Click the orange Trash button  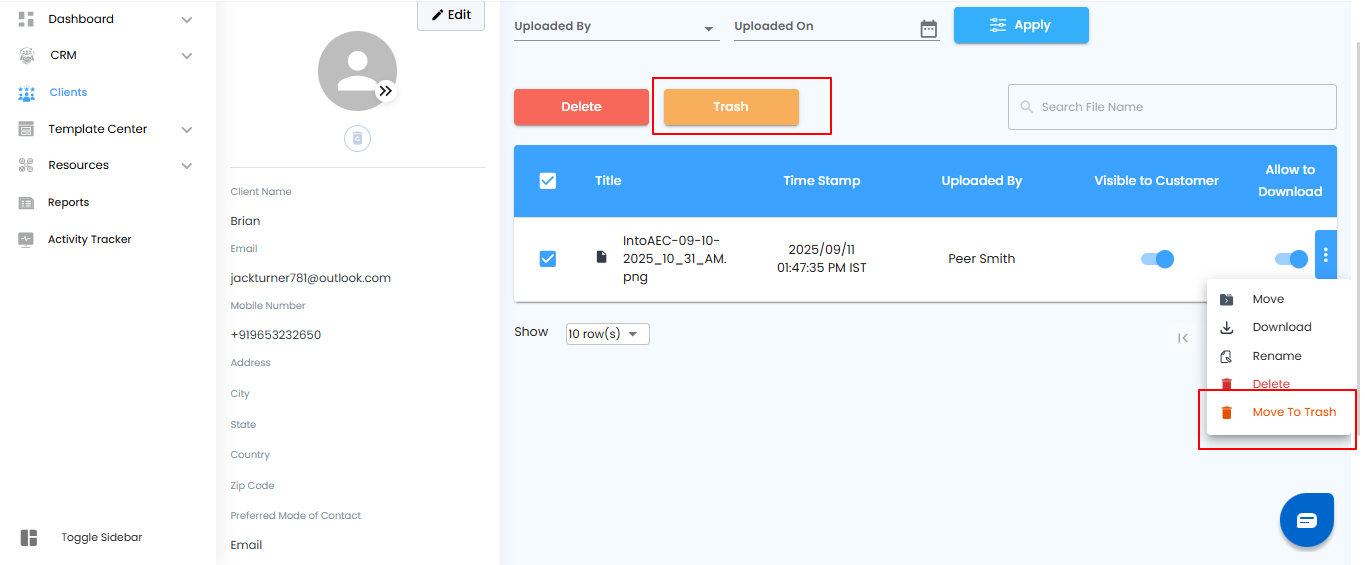point(731,107)
